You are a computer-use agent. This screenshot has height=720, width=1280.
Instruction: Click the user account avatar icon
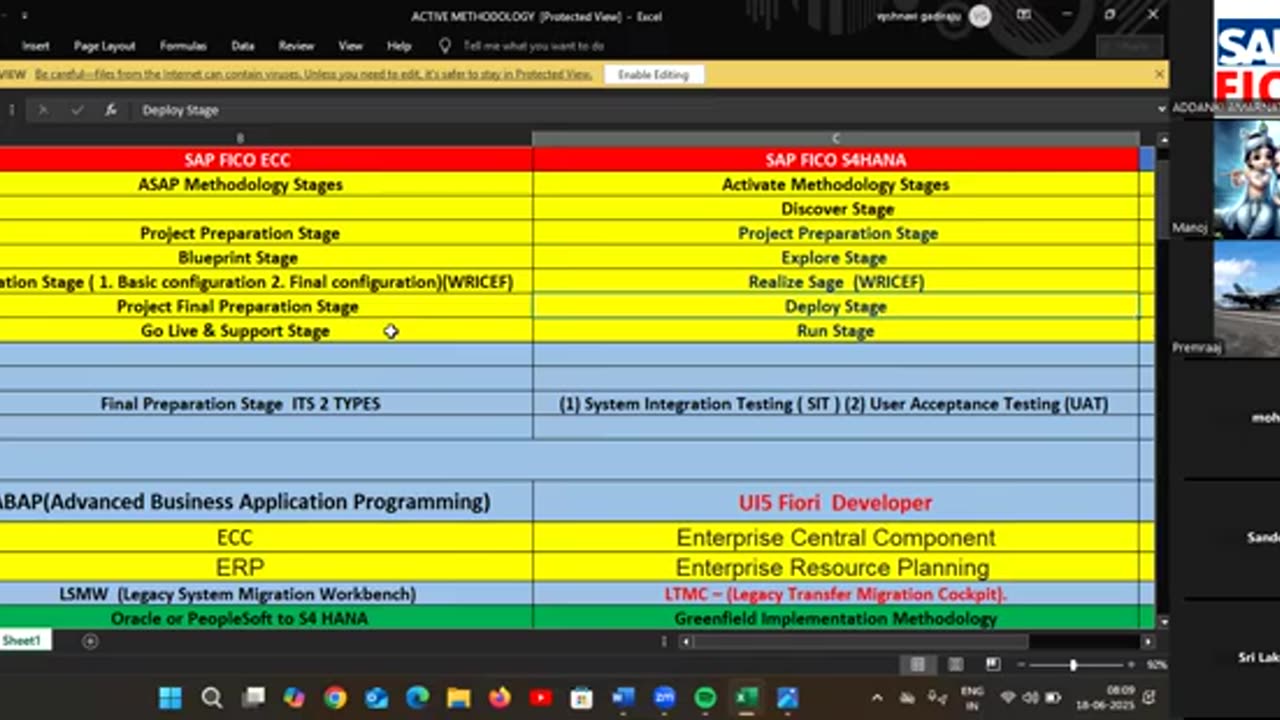pyautogui.click(x=980, y=16)
